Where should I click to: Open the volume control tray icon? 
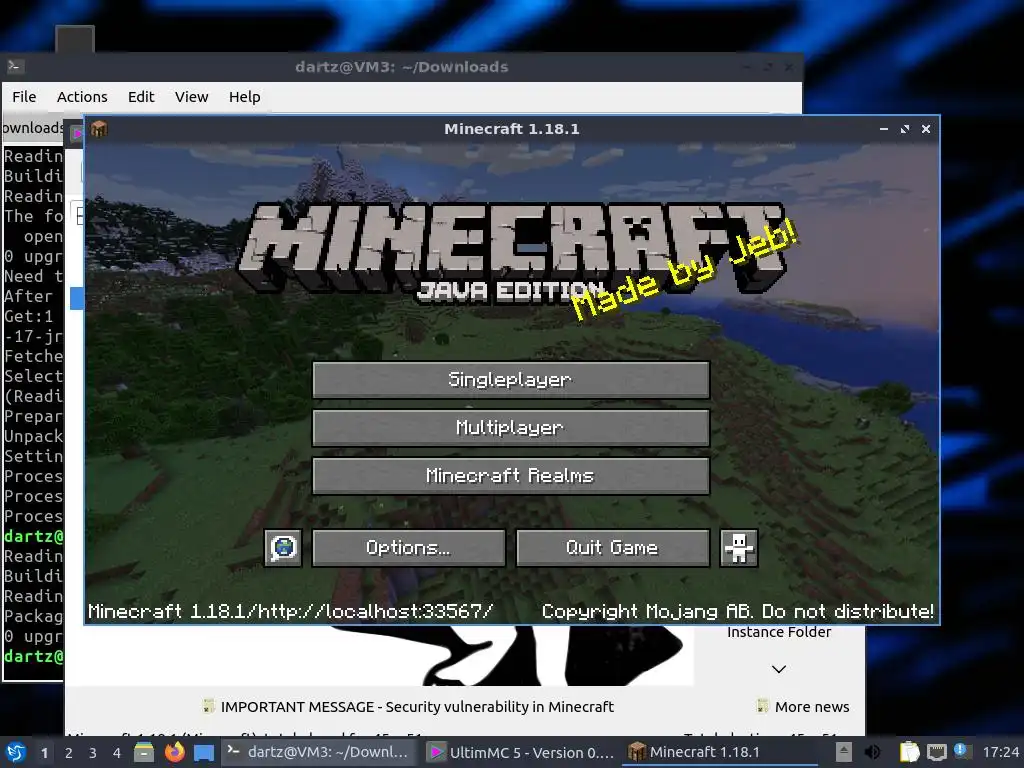(x=872, y=752)
